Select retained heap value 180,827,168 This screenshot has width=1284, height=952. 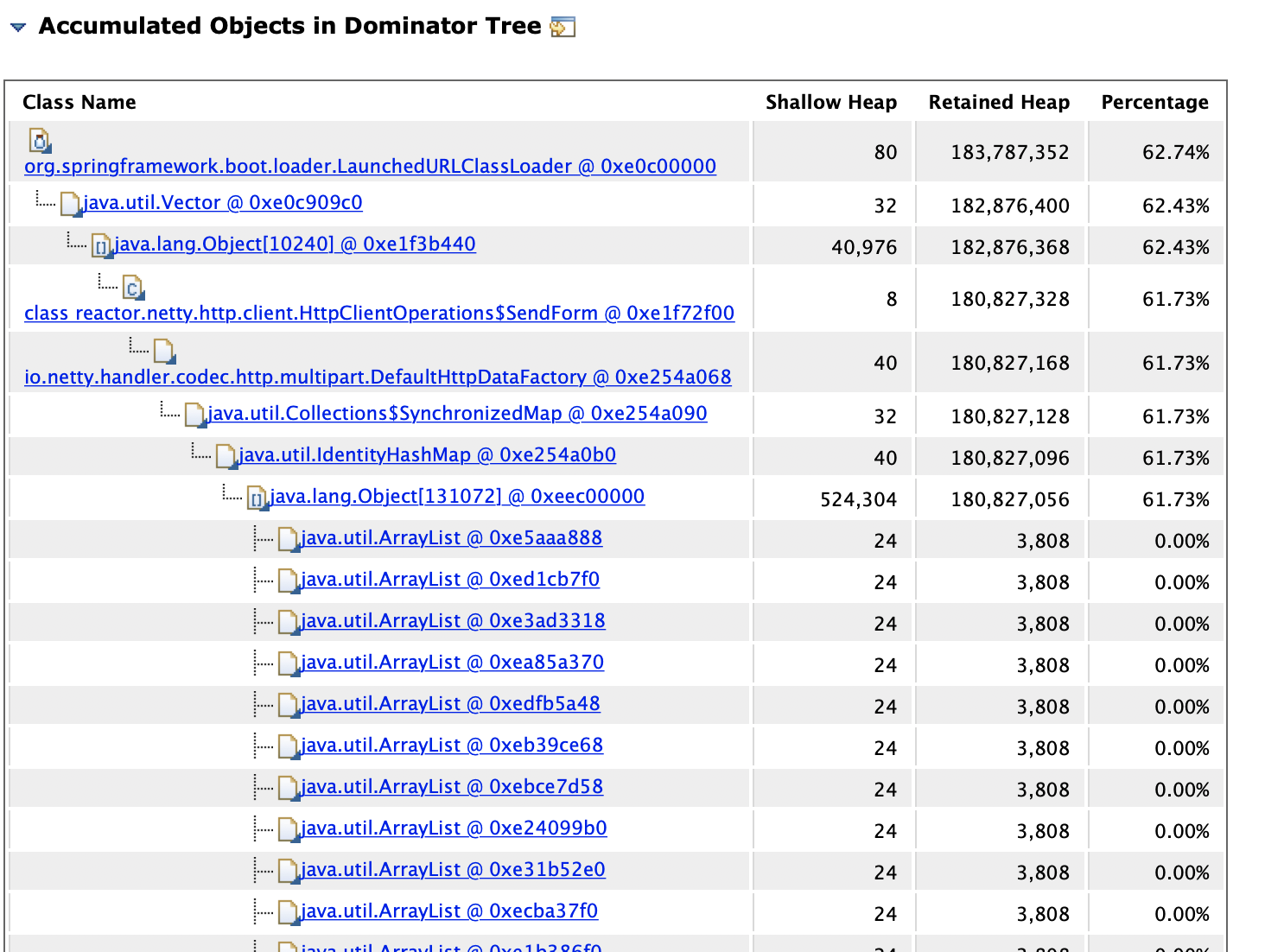click(x=1010, y=363)
